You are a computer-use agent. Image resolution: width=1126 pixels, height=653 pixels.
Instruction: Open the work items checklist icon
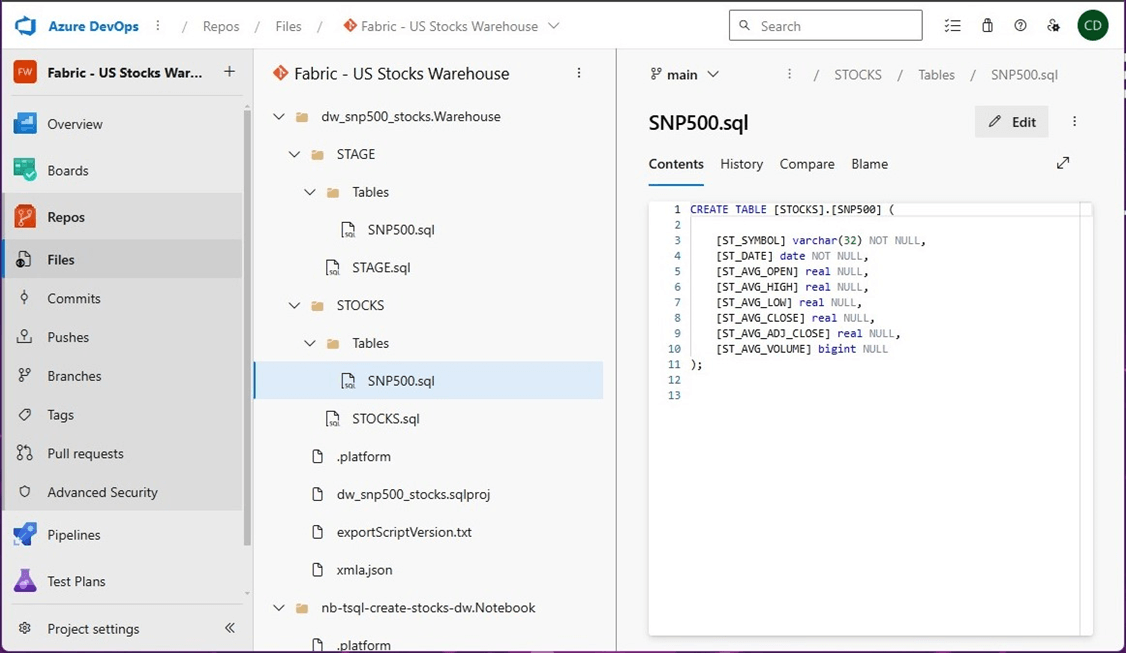coord(953,26)
